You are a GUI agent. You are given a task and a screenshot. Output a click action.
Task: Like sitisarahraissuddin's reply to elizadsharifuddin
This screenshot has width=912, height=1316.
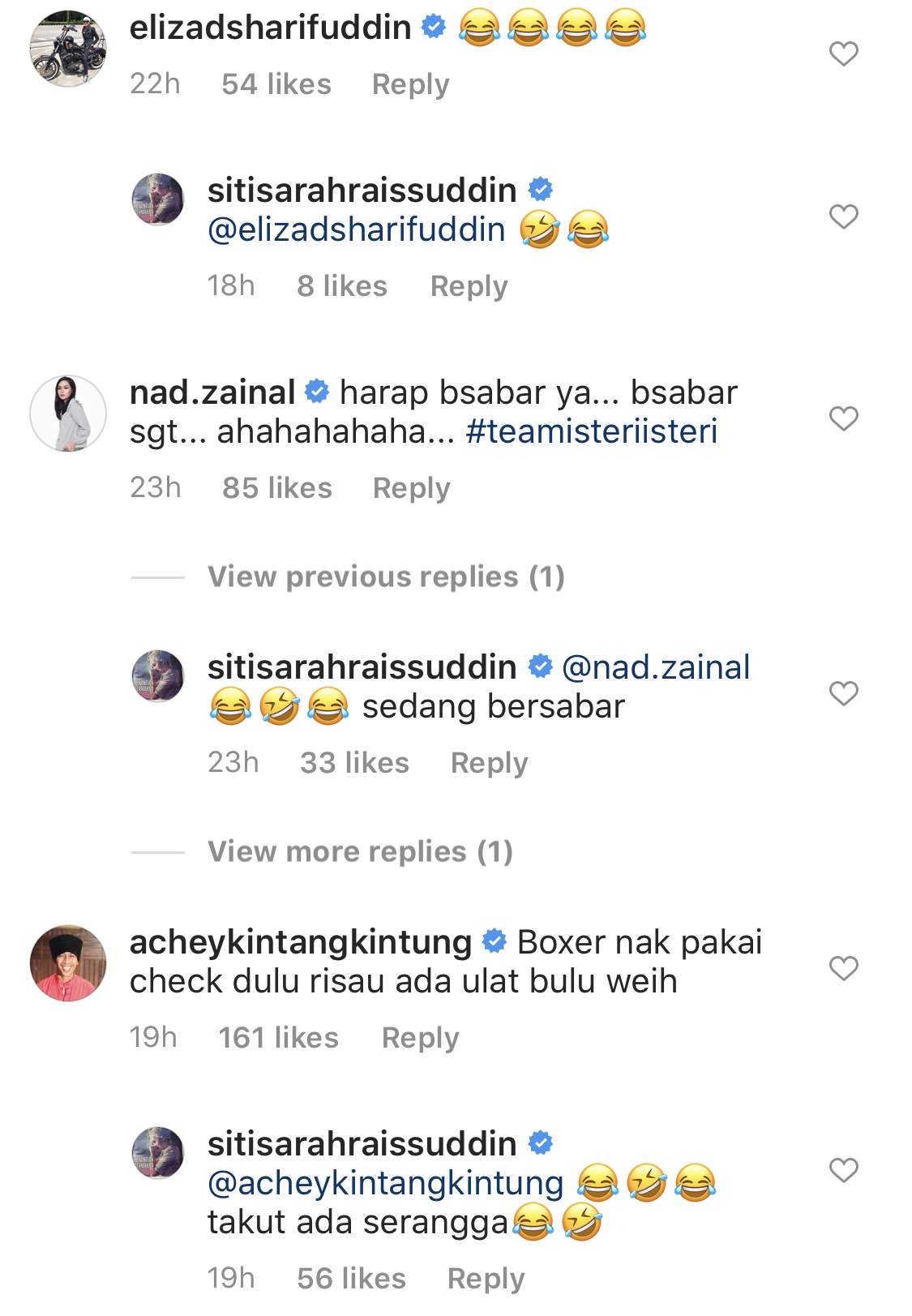point(843,216)
